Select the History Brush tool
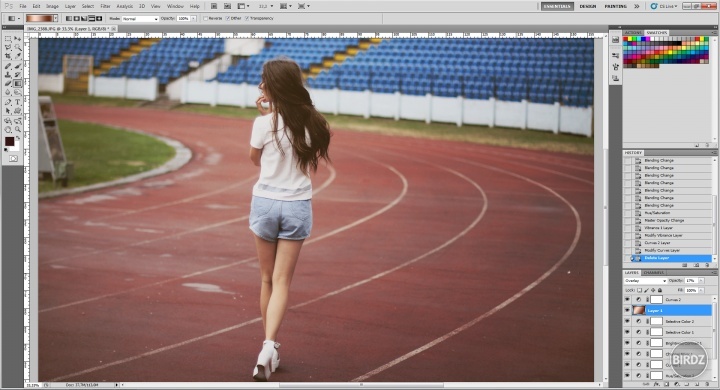The image size is (720, 390). (17, 74)
